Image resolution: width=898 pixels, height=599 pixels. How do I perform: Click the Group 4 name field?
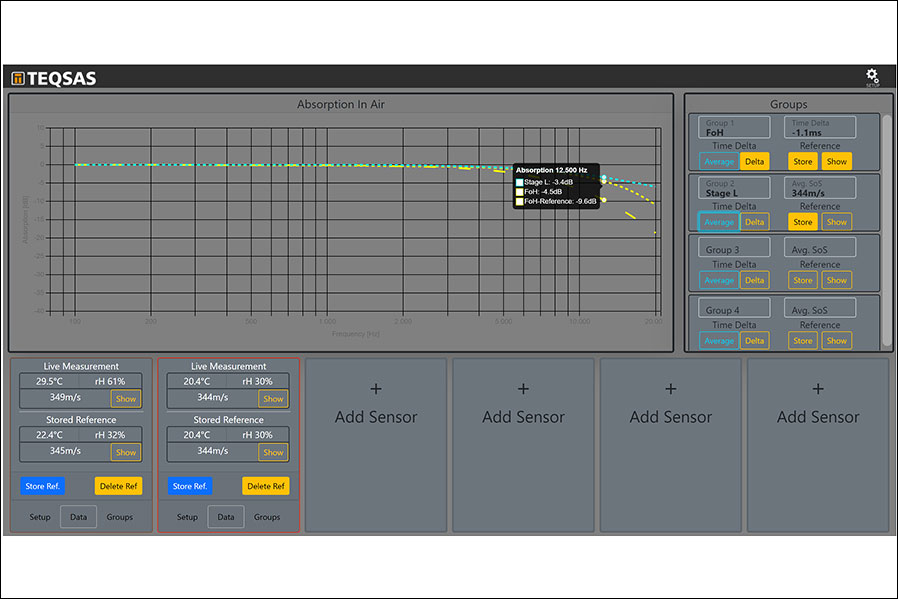(734, 308)
